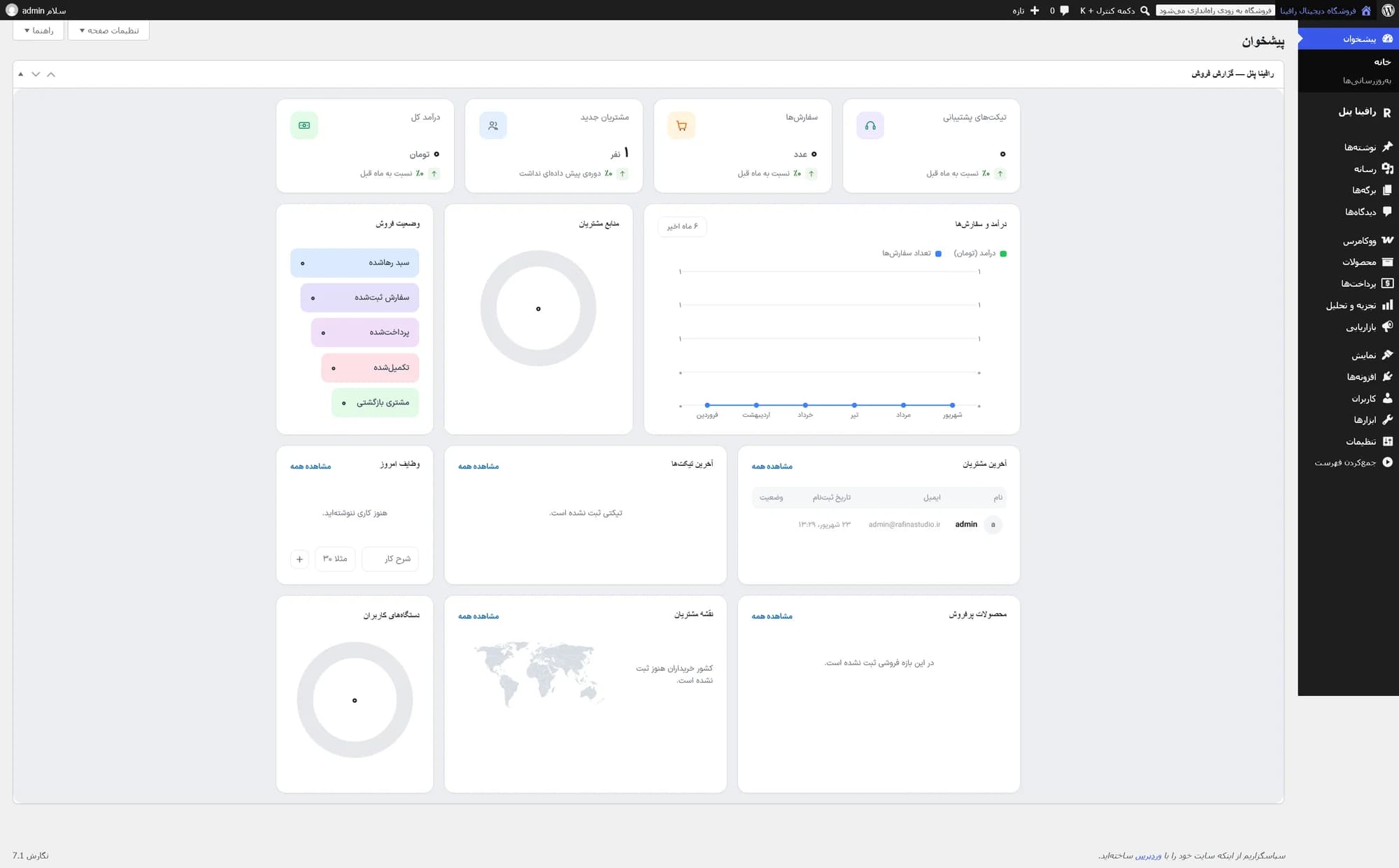The image size is (1399, 868).
Task: Click the plus icon beside تازه
Action: 1035,10
